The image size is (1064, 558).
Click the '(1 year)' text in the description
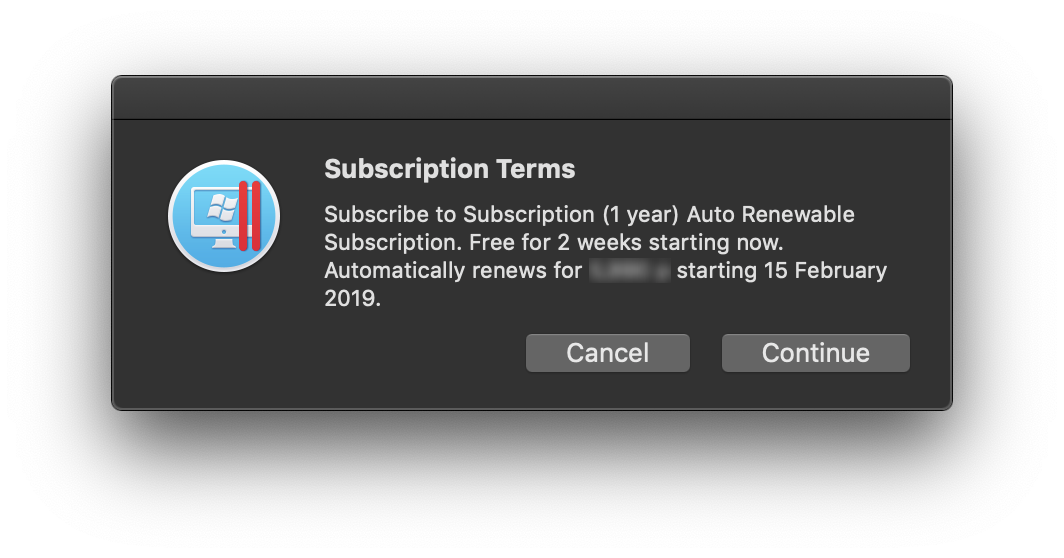click(x=641, y=215)
